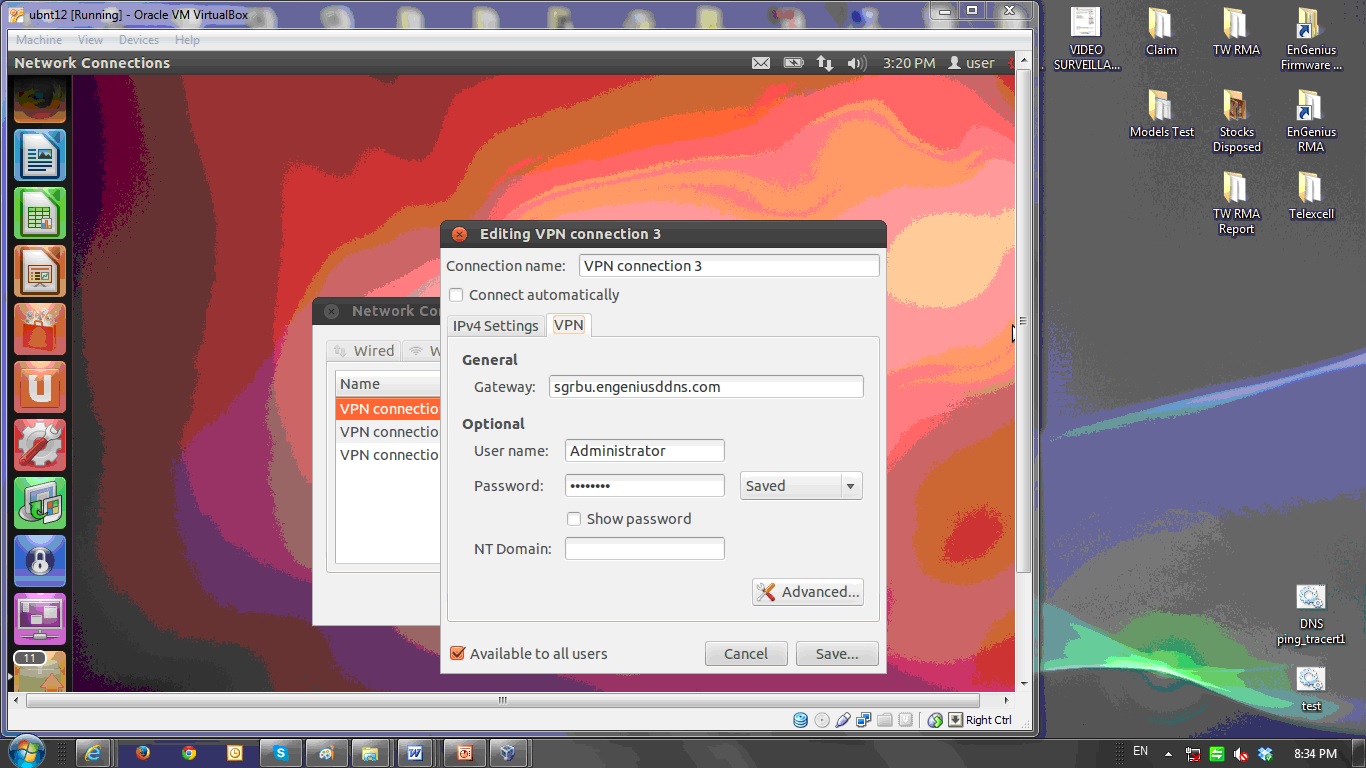The width and height of the screenshot is (1366, 768).
Task: Open LibreOffice Impress launcher icon
Action: 40,271
